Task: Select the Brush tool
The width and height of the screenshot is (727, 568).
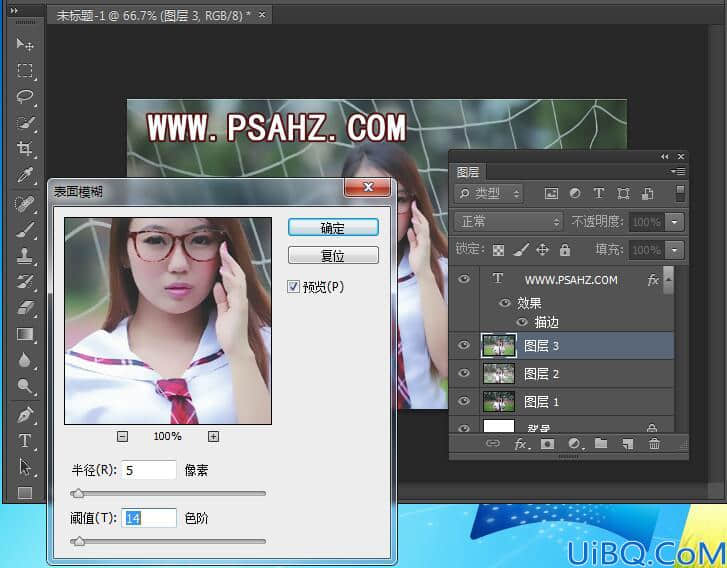Action: click(x=25, y=230)
